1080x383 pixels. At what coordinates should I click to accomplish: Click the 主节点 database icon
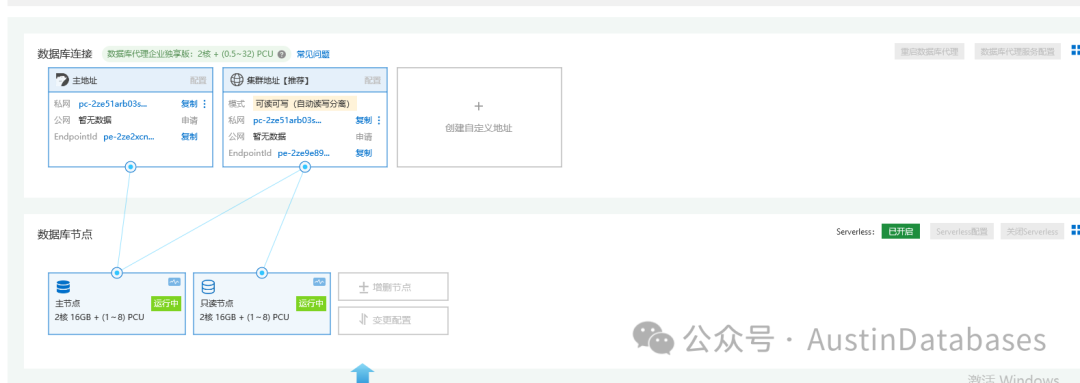63,287
